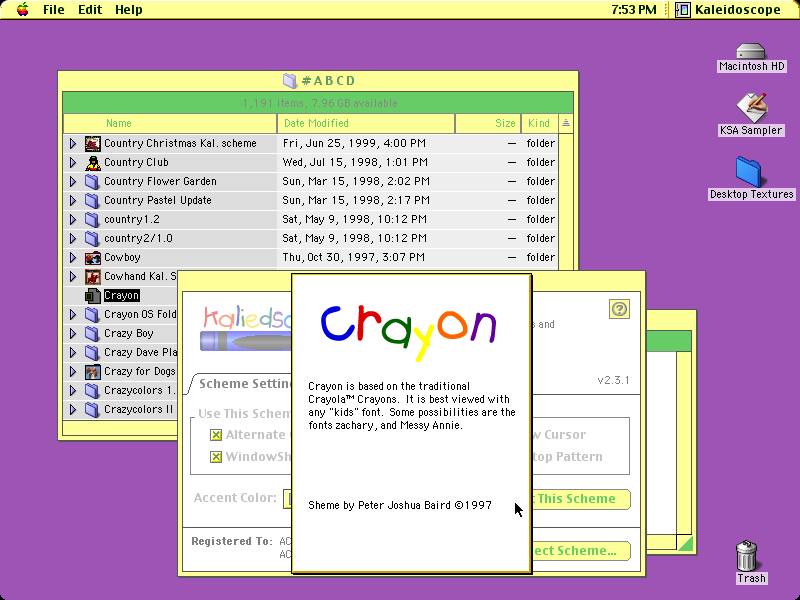Click 'Sheme by Peter Joshua Baird ©1997' credit text
This screenshot has width=800, height=600.
point(400,505)
